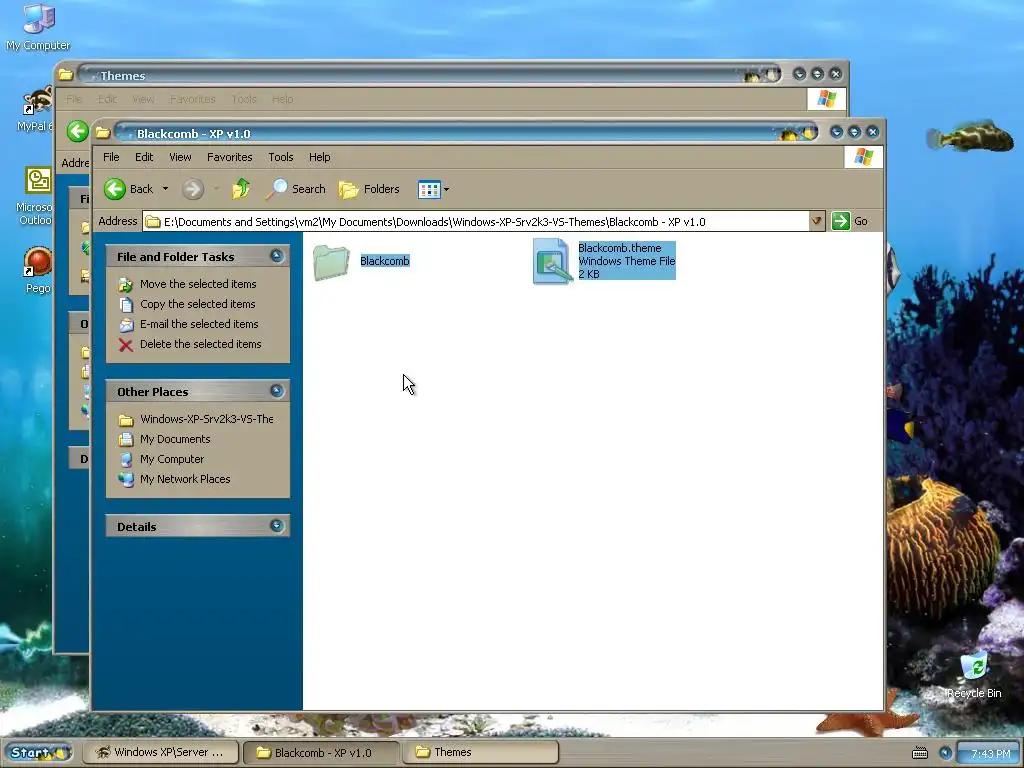1024x768 pixels.
Task: Open the Back history dropdown arrow
Action: pos(165,189)
